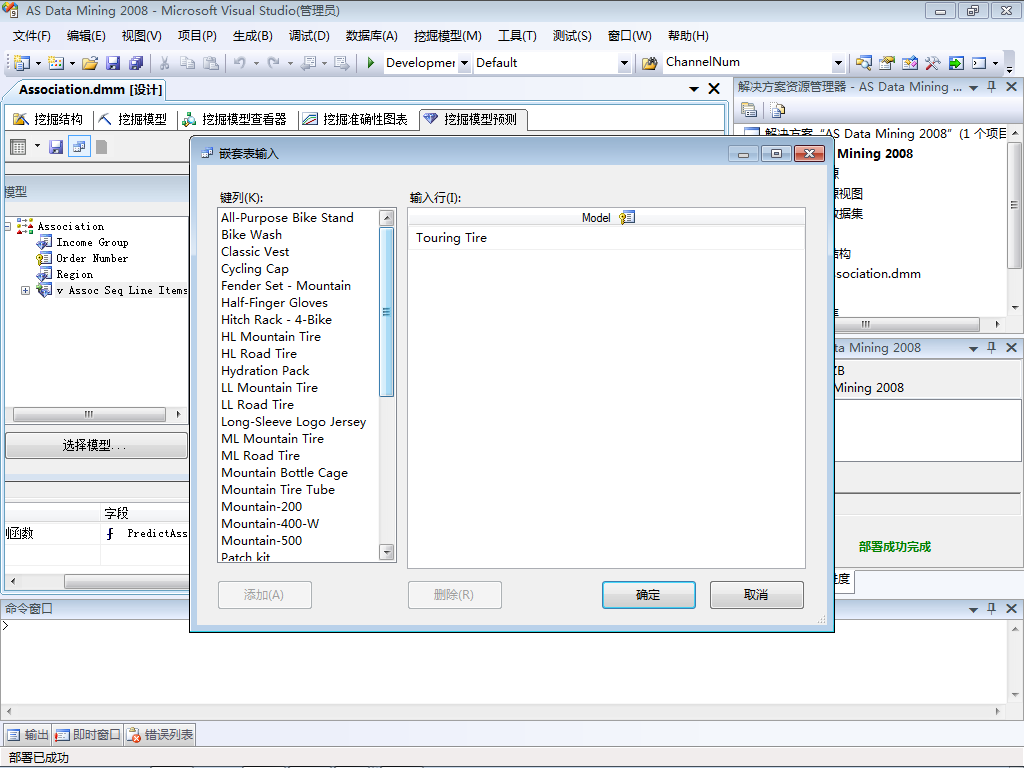Expand the v Assoc Seq Line Items node

pyautogui.click(x=25, y=290)
